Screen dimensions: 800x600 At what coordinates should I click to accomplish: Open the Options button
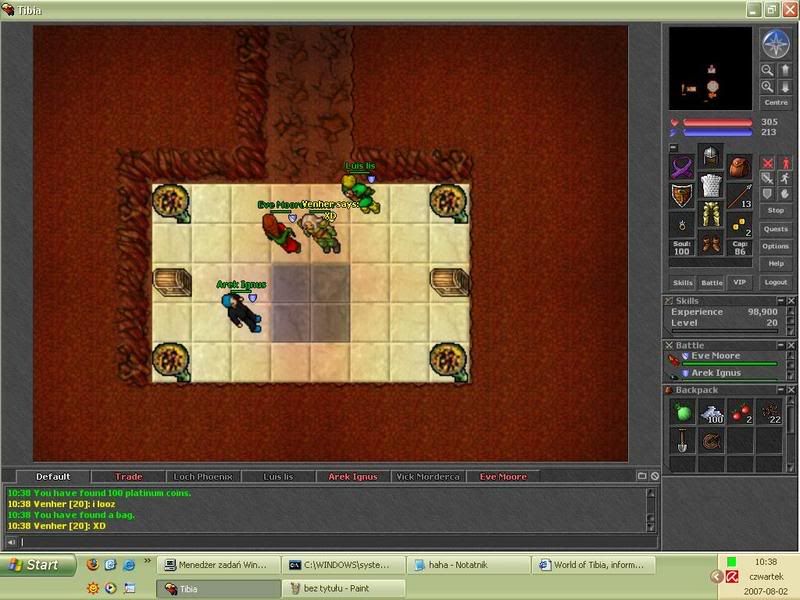(776, 246)
